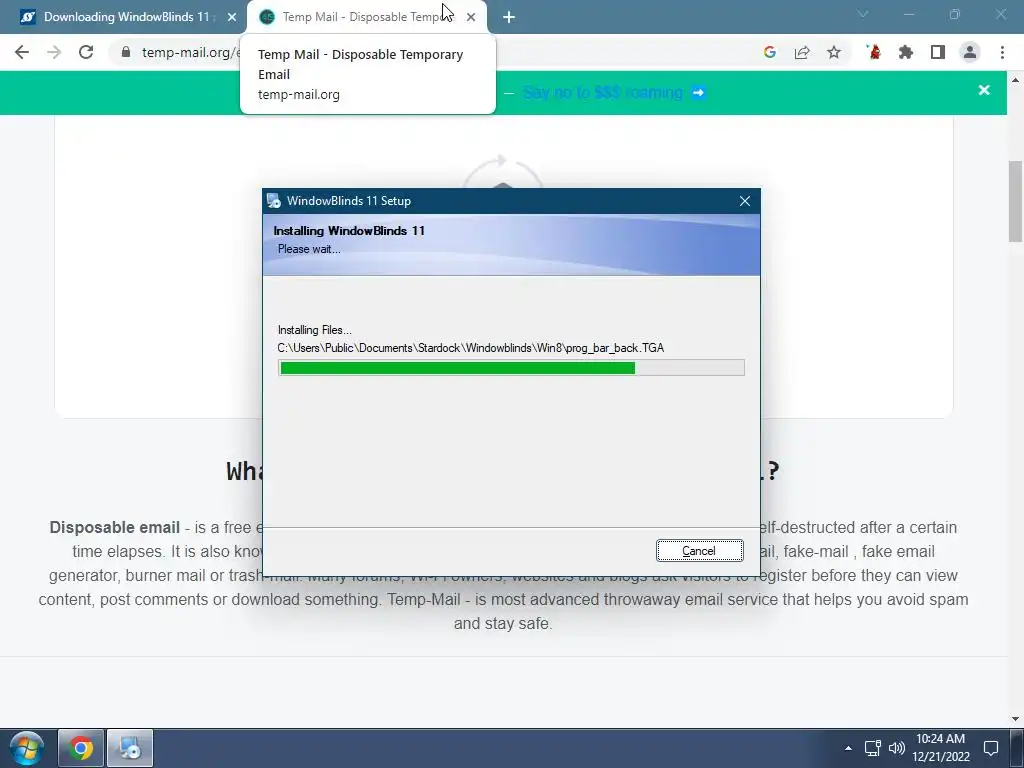Dismiss the green roaming banner

984,90
